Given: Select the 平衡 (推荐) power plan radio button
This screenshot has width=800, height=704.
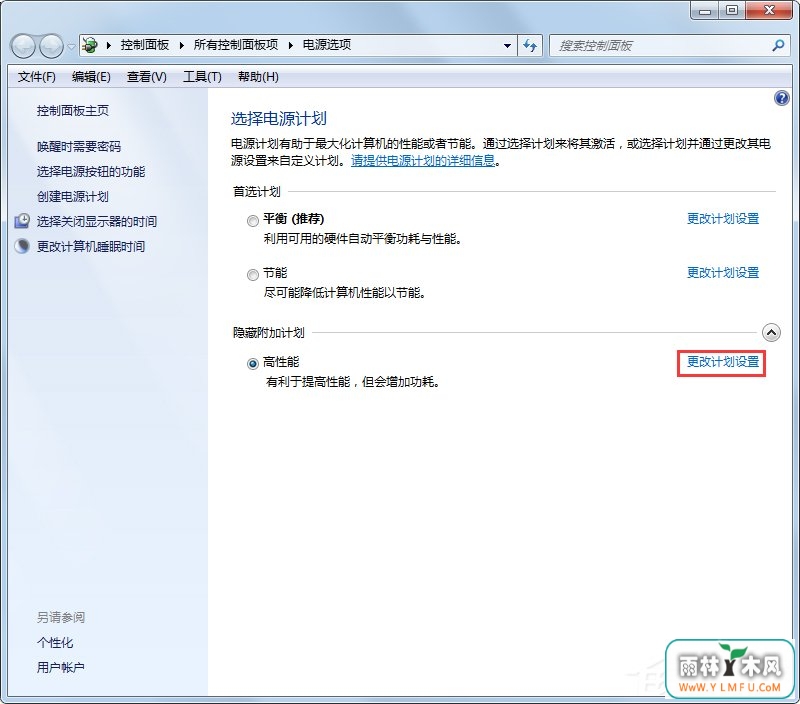Looking at the screenshot, I should 253,221.
